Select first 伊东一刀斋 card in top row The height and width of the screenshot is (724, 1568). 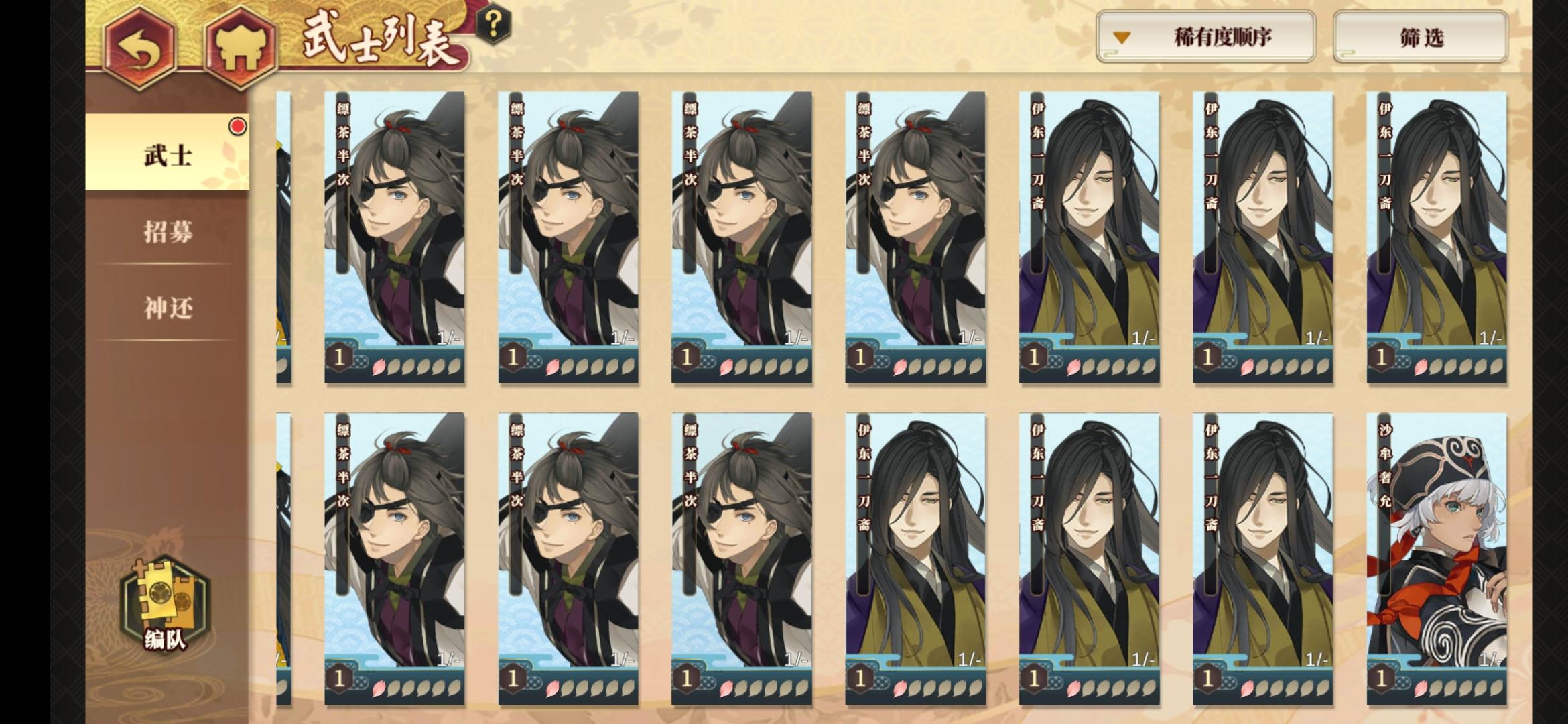click(x=1089, y=237)
